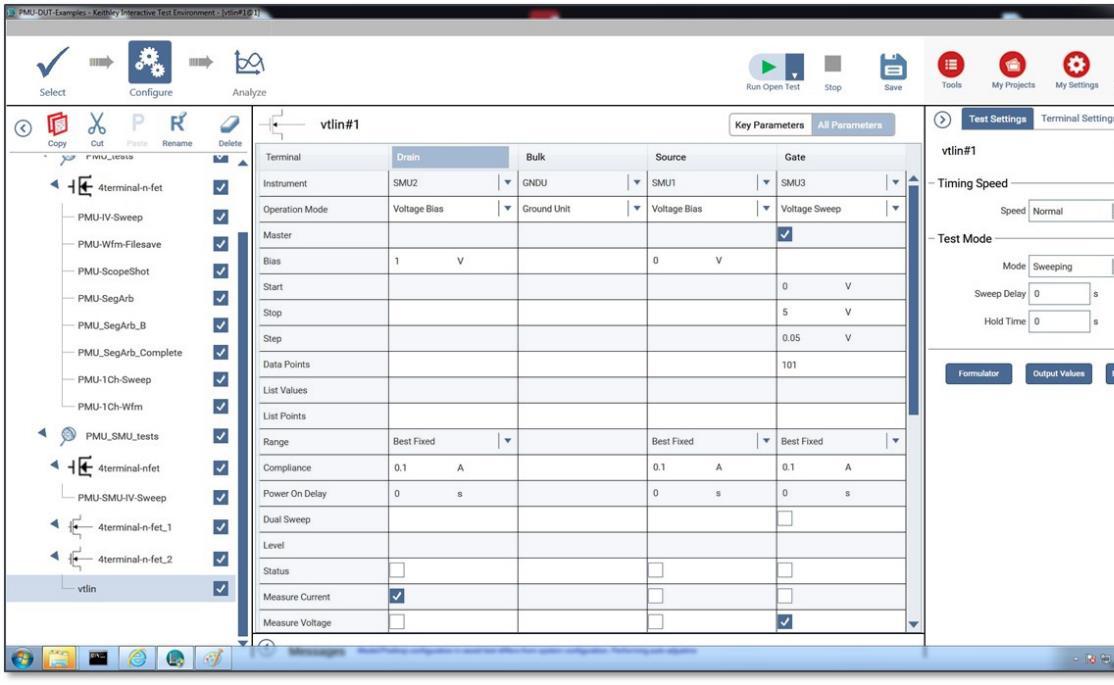Click the Paste icon in the tree toolbar
Image resolution: width=1114 pixels, height=685 pixels.
[x=138, y=124]
